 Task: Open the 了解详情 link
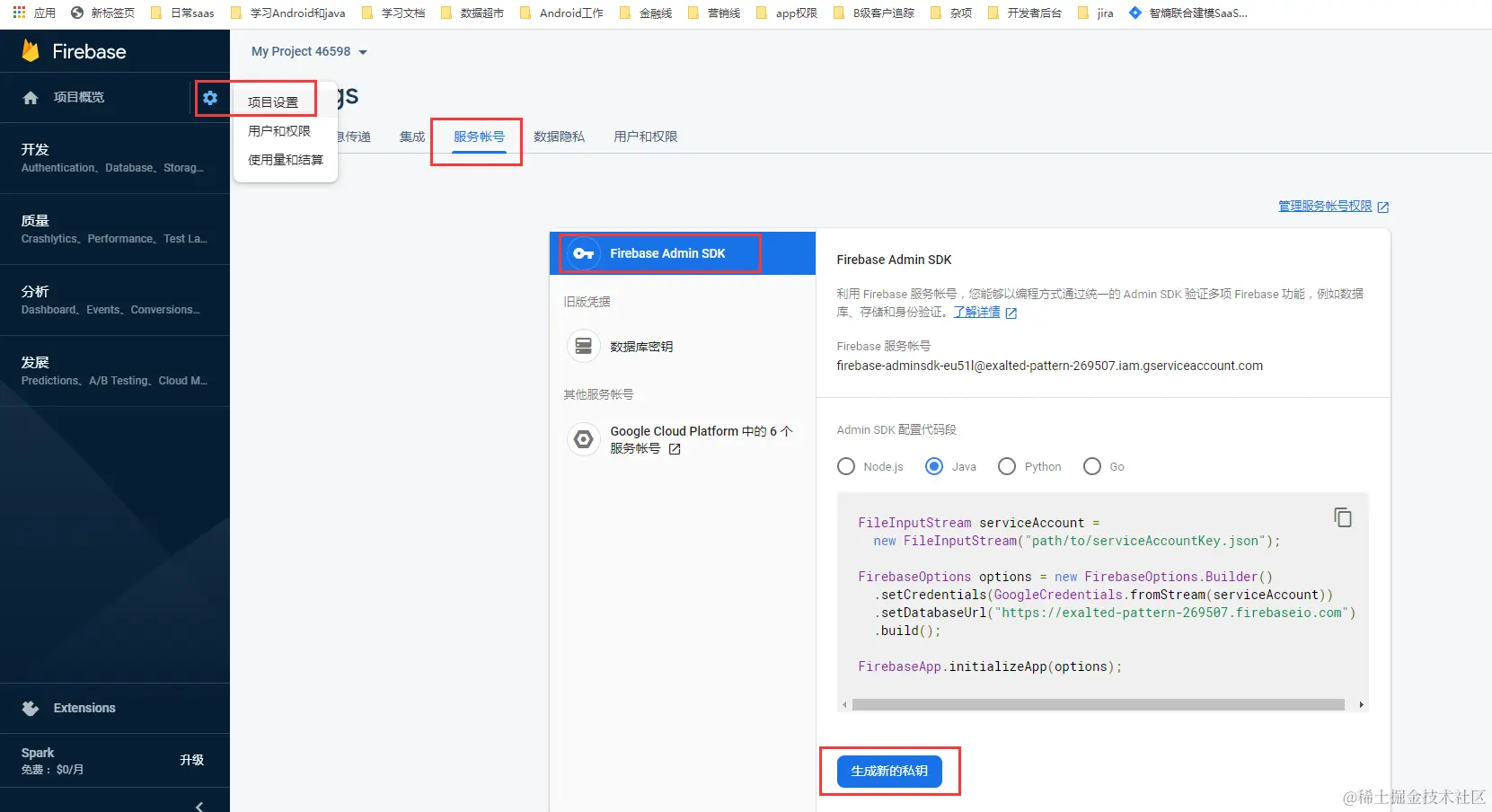[x=976, y=313]
